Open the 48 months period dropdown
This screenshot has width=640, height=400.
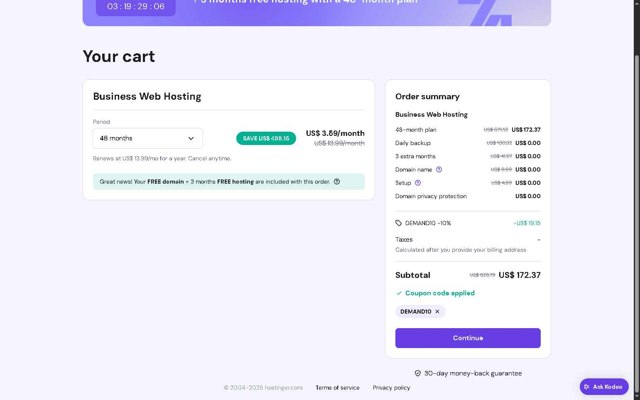click(x=147, y=138)
